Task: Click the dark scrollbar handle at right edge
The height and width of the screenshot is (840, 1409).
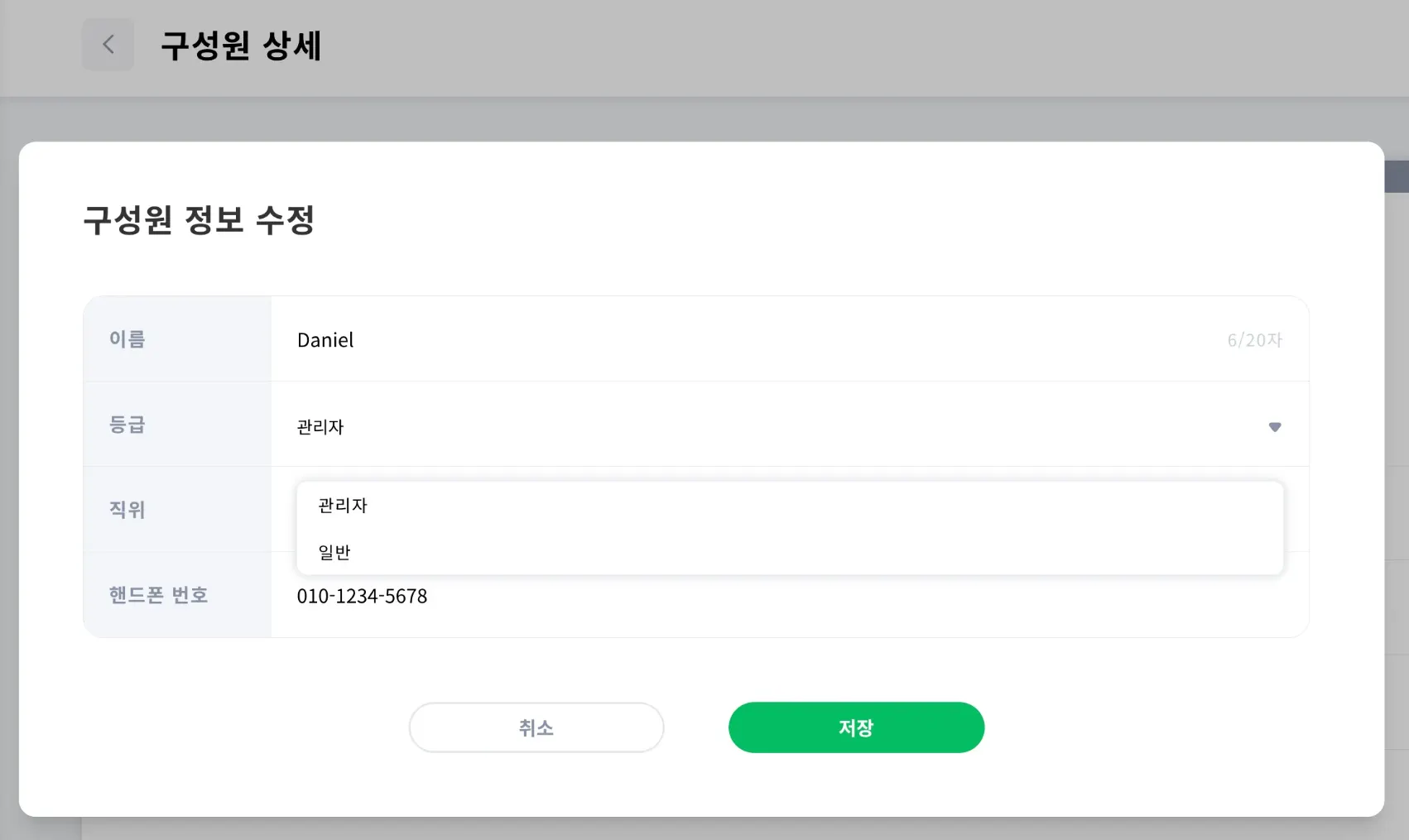Action: [1397, 176]
